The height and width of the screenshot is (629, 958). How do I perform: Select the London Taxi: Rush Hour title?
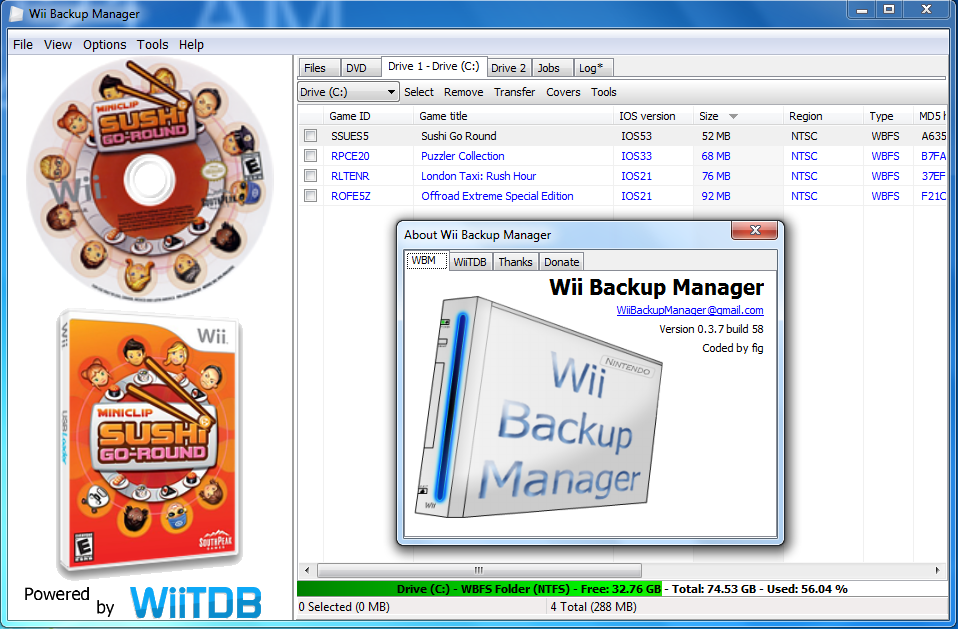click(478, 176)
